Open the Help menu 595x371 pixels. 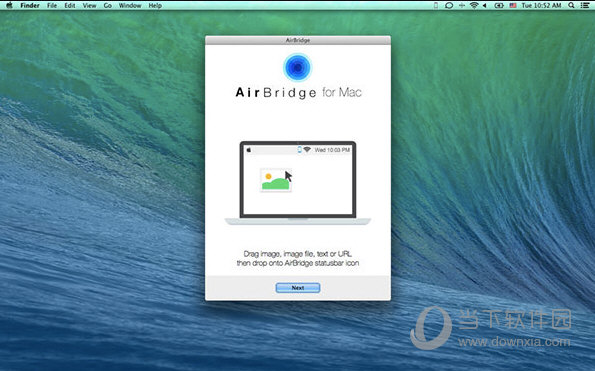tap(155, 5)
